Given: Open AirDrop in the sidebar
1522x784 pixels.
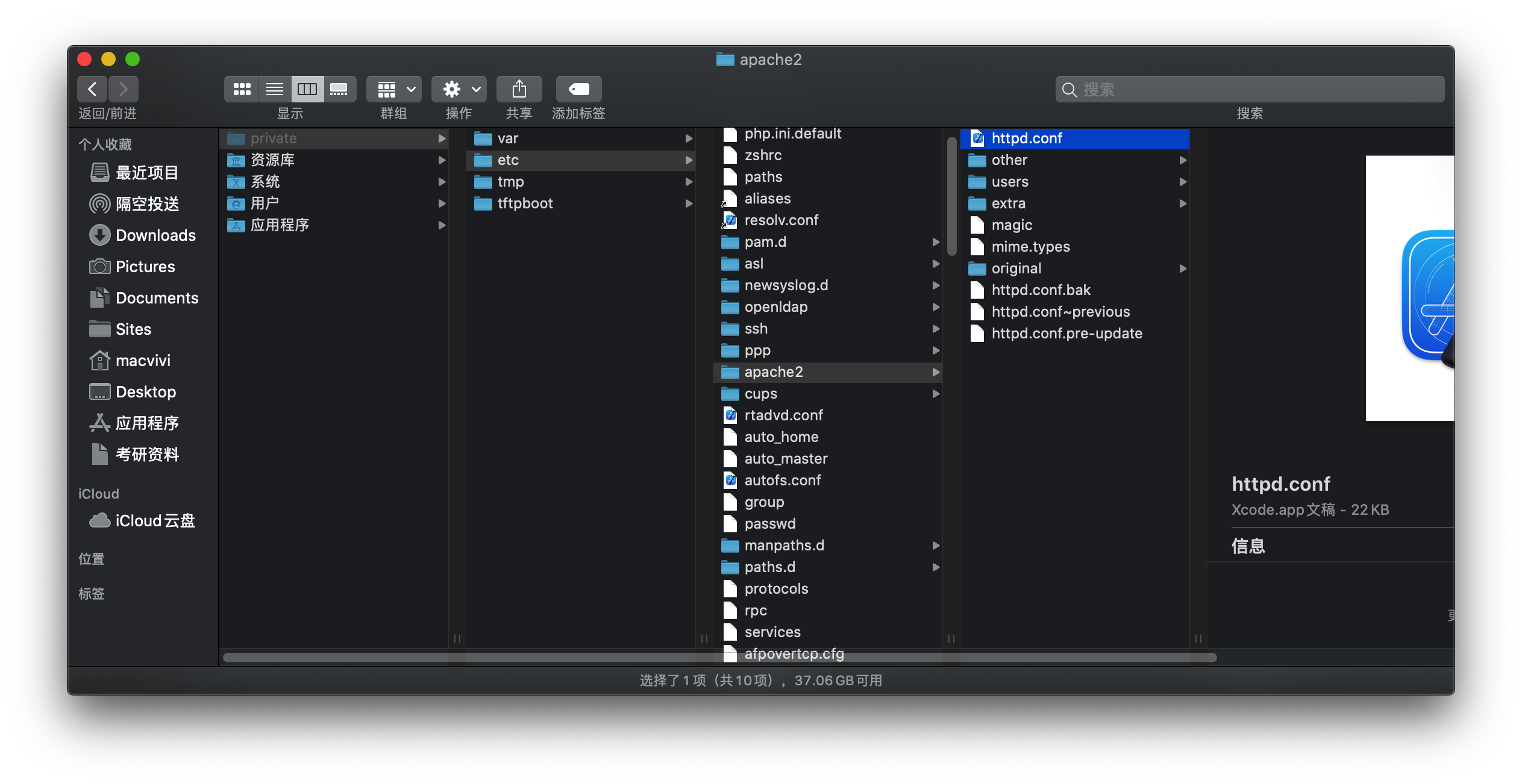Looking at the screenshot, I should click(146, 204).
